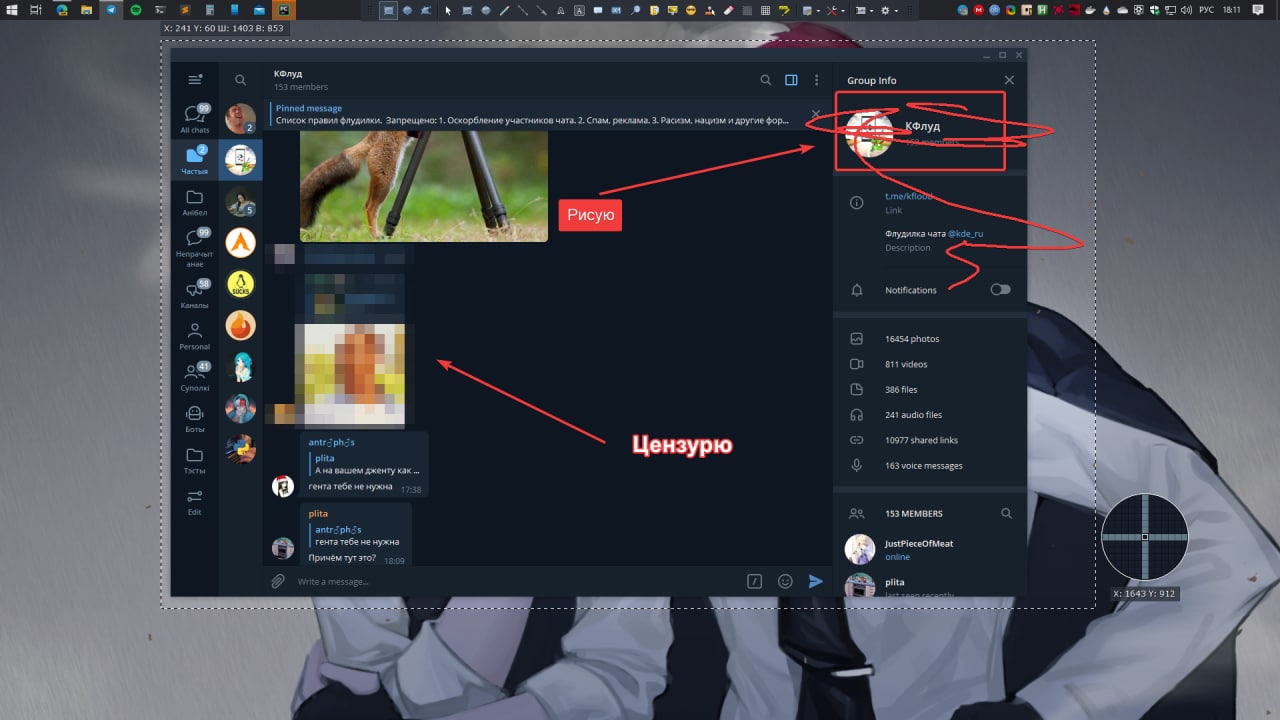Viewport: 1280px width, 720px height.
Task: Open the Тэсты folder
Action: click(195, 459)
